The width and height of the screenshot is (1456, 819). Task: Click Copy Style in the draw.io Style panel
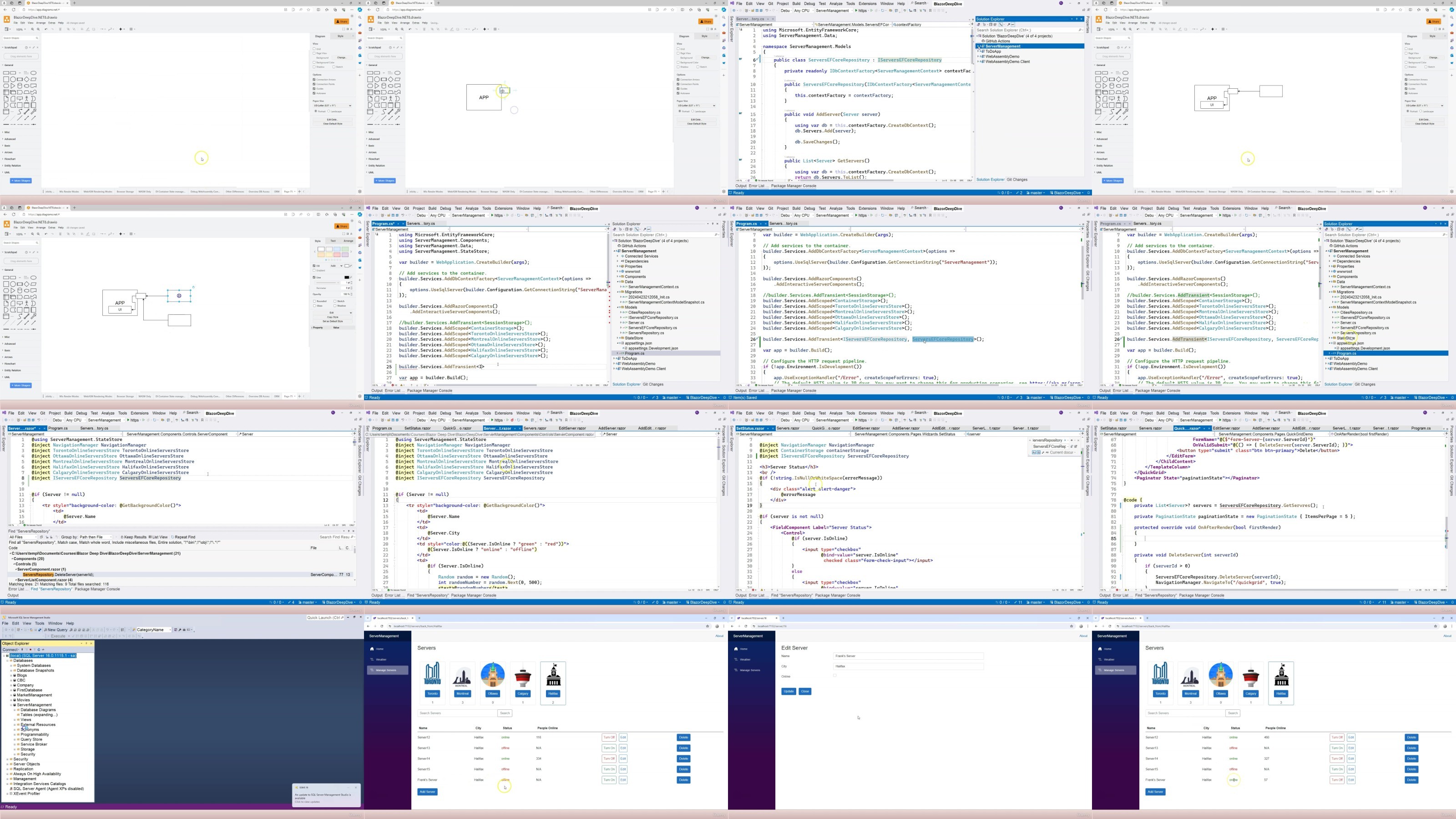(x=333, y=318)
